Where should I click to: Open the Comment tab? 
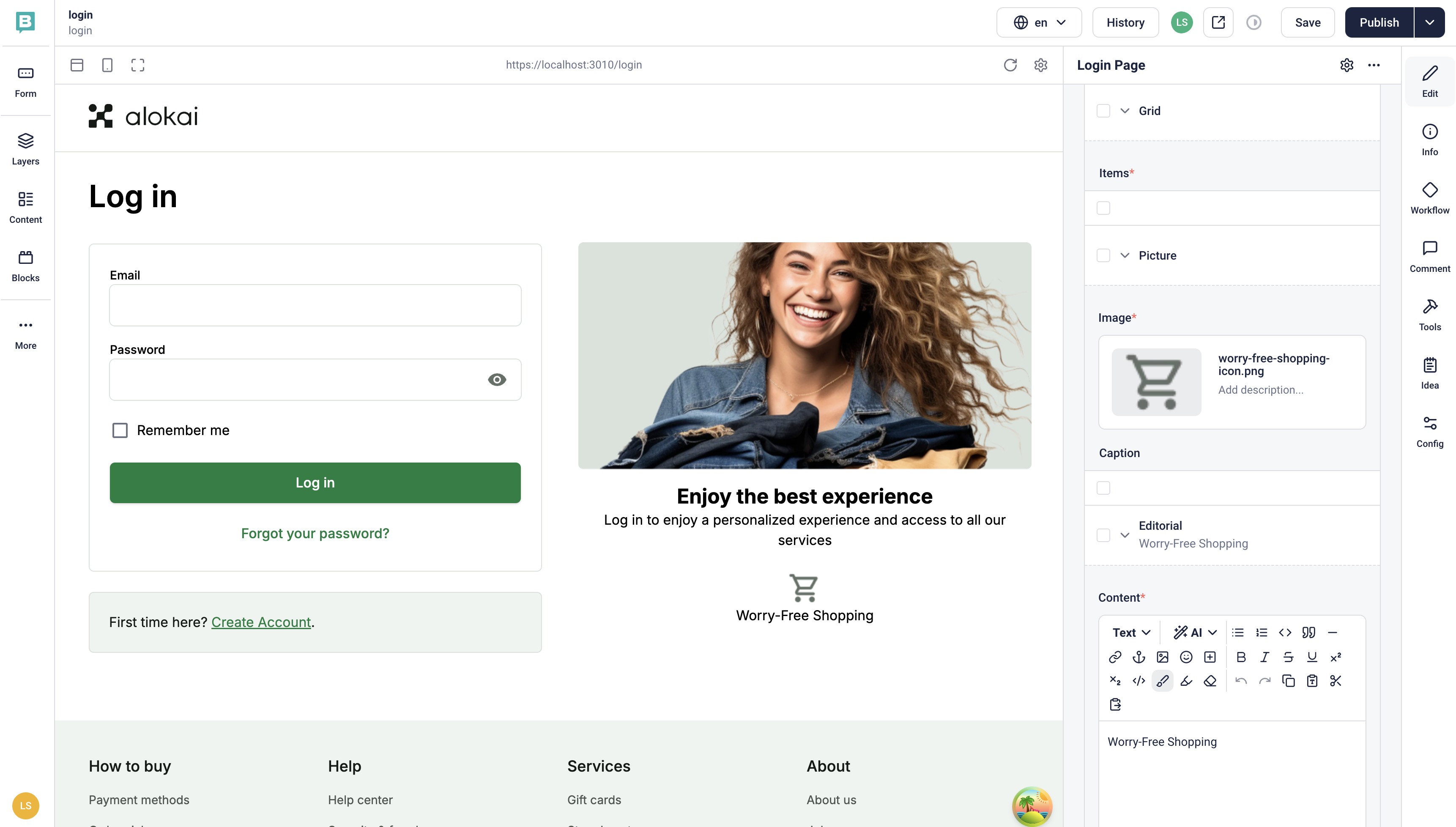tap(1429, 256)
